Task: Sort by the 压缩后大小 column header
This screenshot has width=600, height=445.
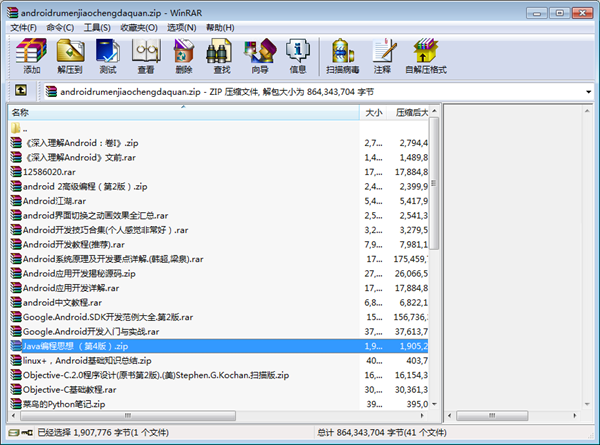Action: tap(409, 112)
